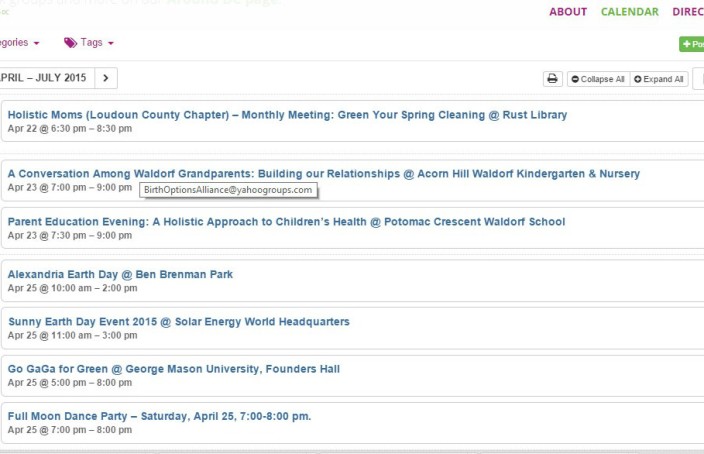Screen dimensions: 704x454
Task: Click the print calendar icon
Action: 552,79
